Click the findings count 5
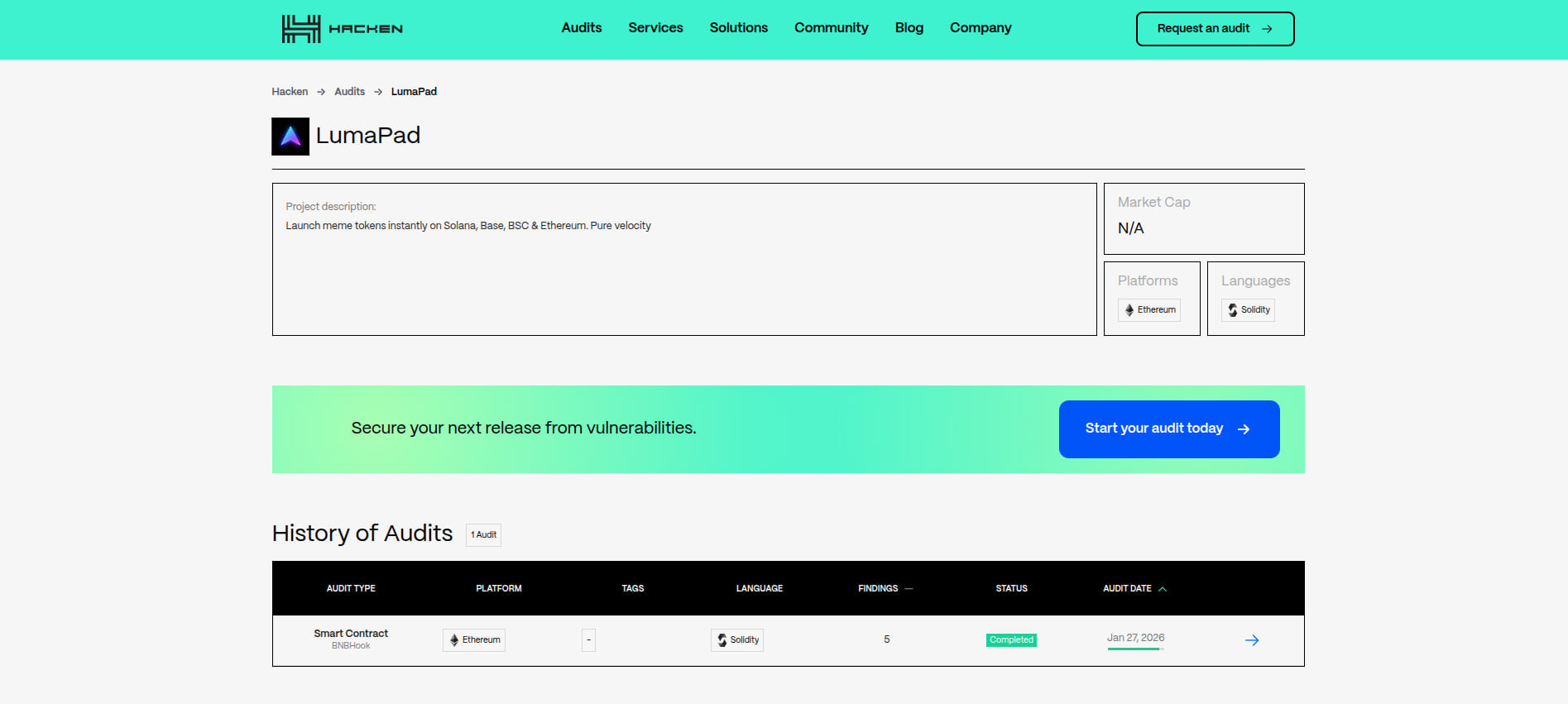The image size is (1568, 704). [887, 639]
